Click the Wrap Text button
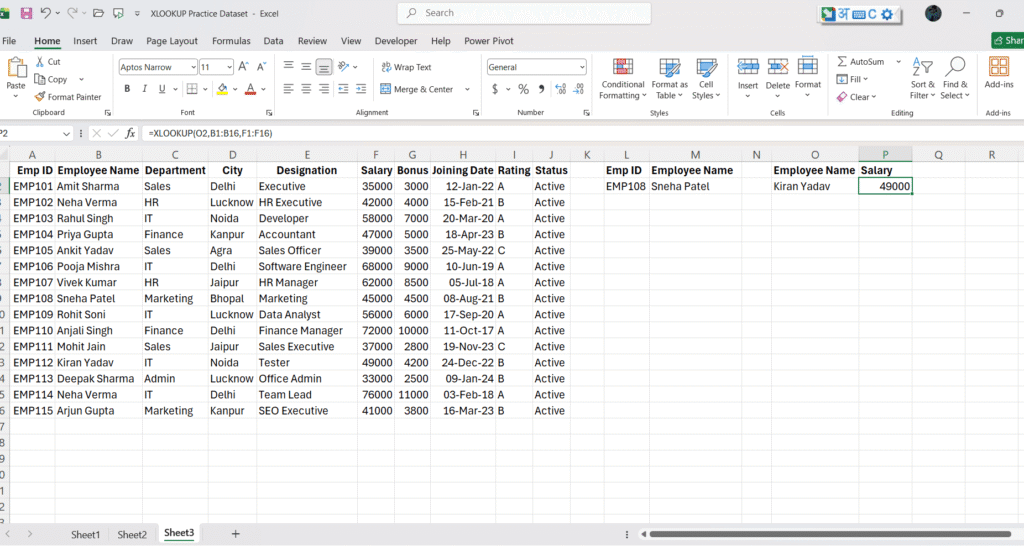The width and height of the screenshot is (1024, 546). tap(406, 67)
